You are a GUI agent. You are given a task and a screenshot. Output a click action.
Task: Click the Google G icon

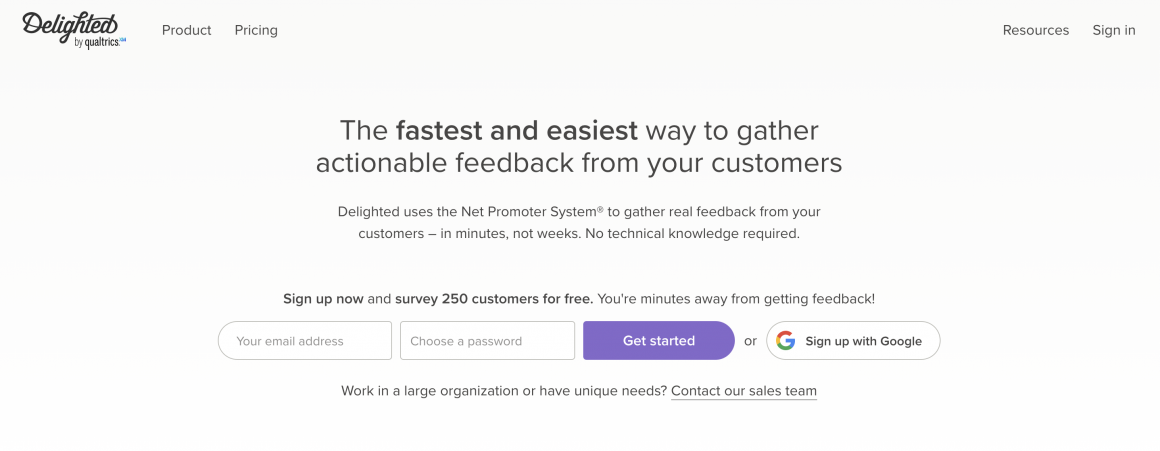tap(786, 341)
